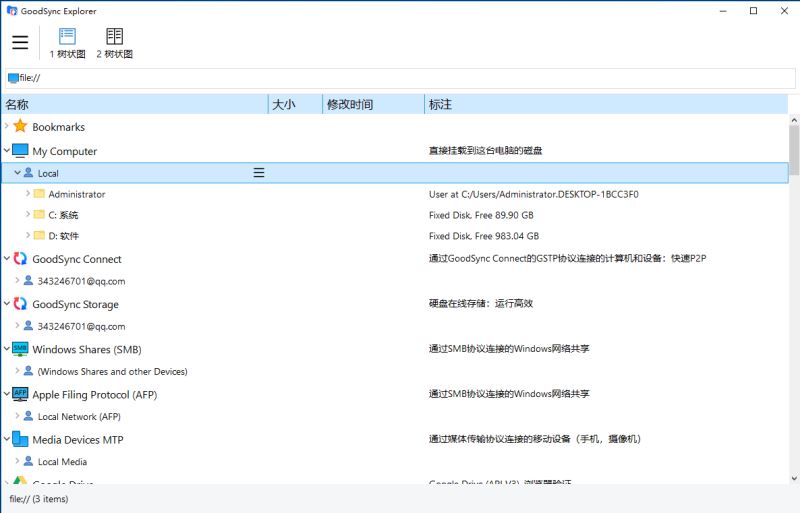The width and height of the screenshot is (800, 513).
Task: Expand the D: 软件 drive
Action: click(28, 235)
